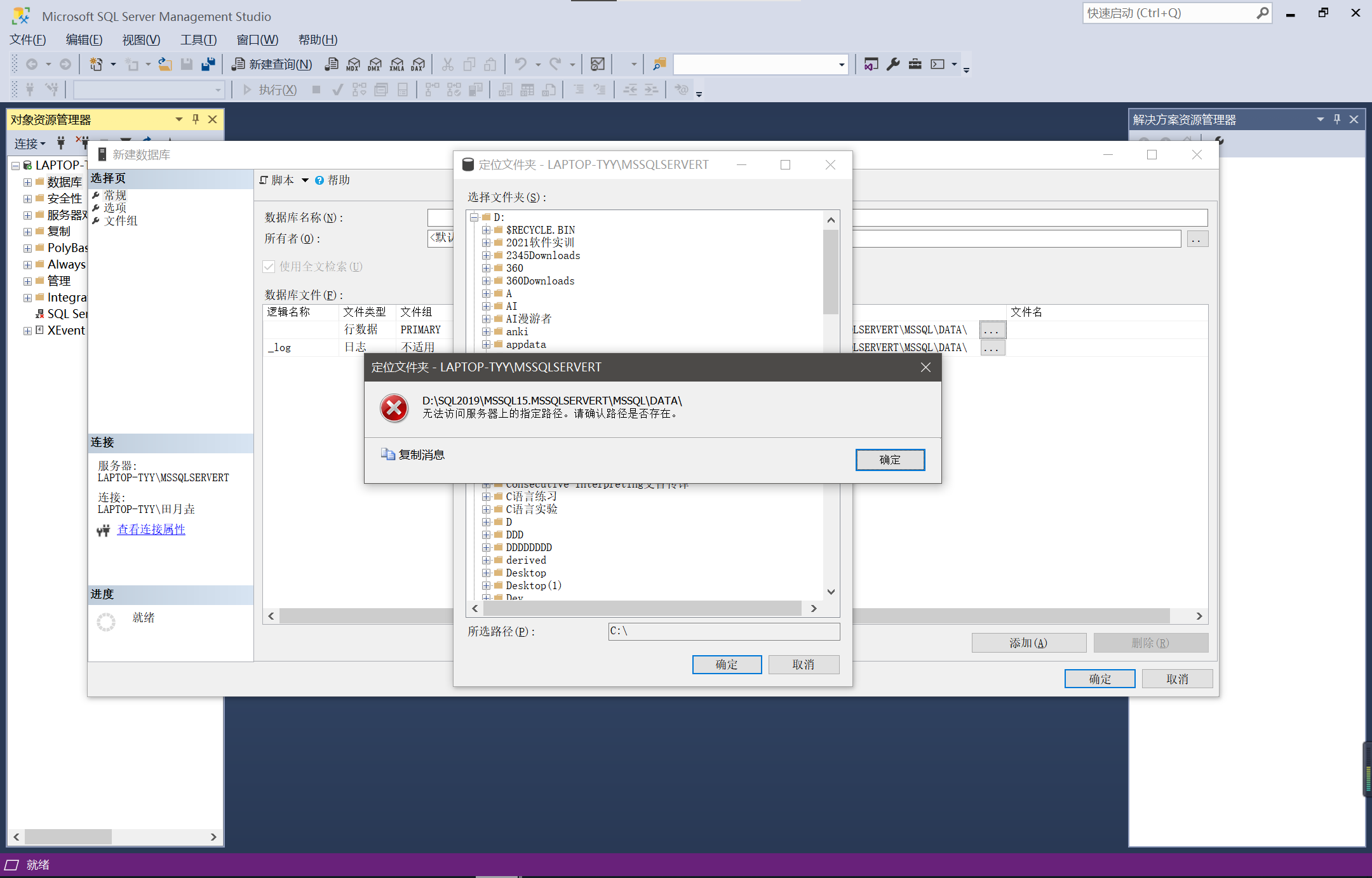Click 确定 in the locate folder dialog
The width and height of the screenshot is (1372, 878).
click(727, 665)
